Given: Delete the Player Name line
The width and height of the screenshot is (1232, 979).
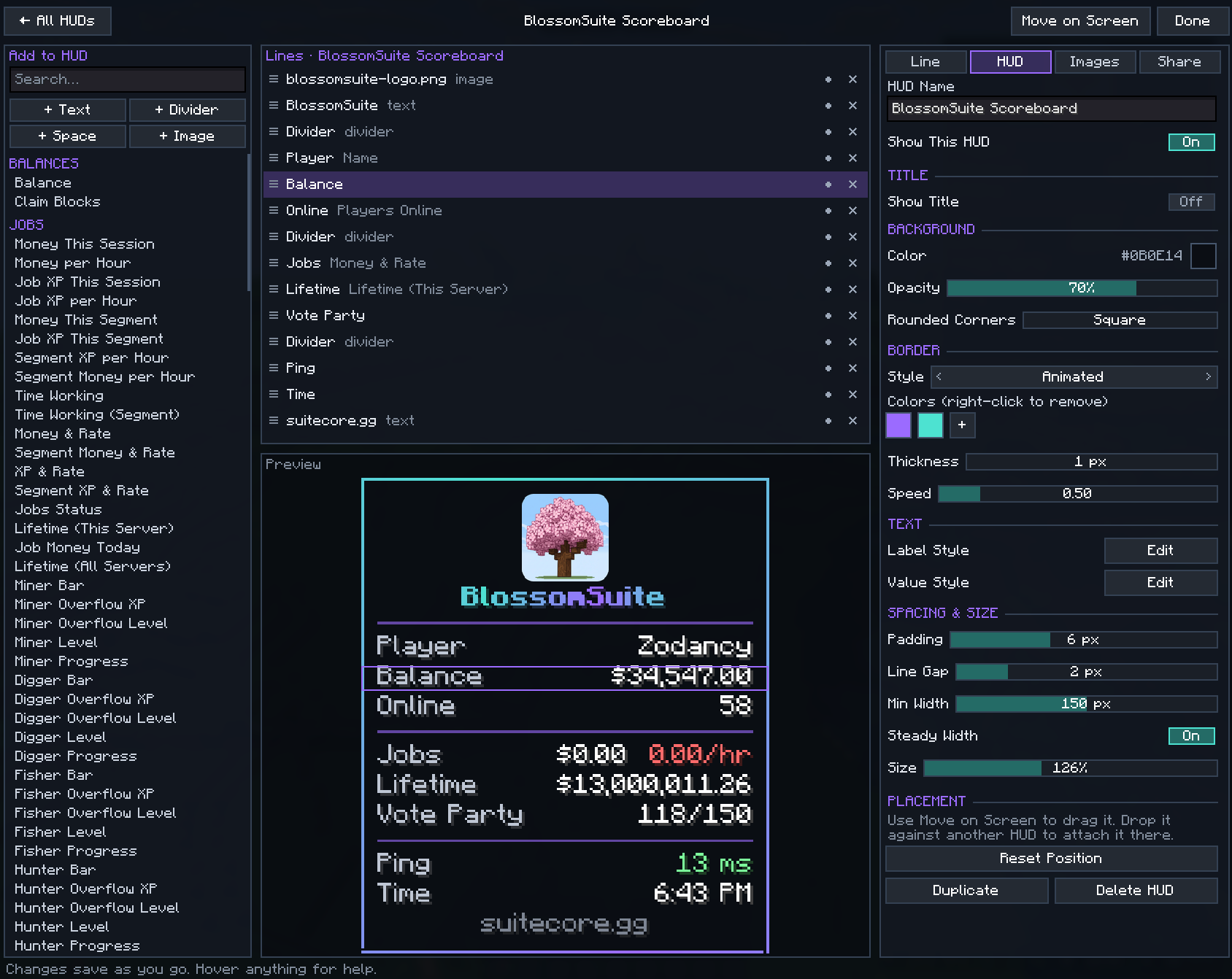Looking at the screenshot, I should pyautogui.click(x=852, y=158).
